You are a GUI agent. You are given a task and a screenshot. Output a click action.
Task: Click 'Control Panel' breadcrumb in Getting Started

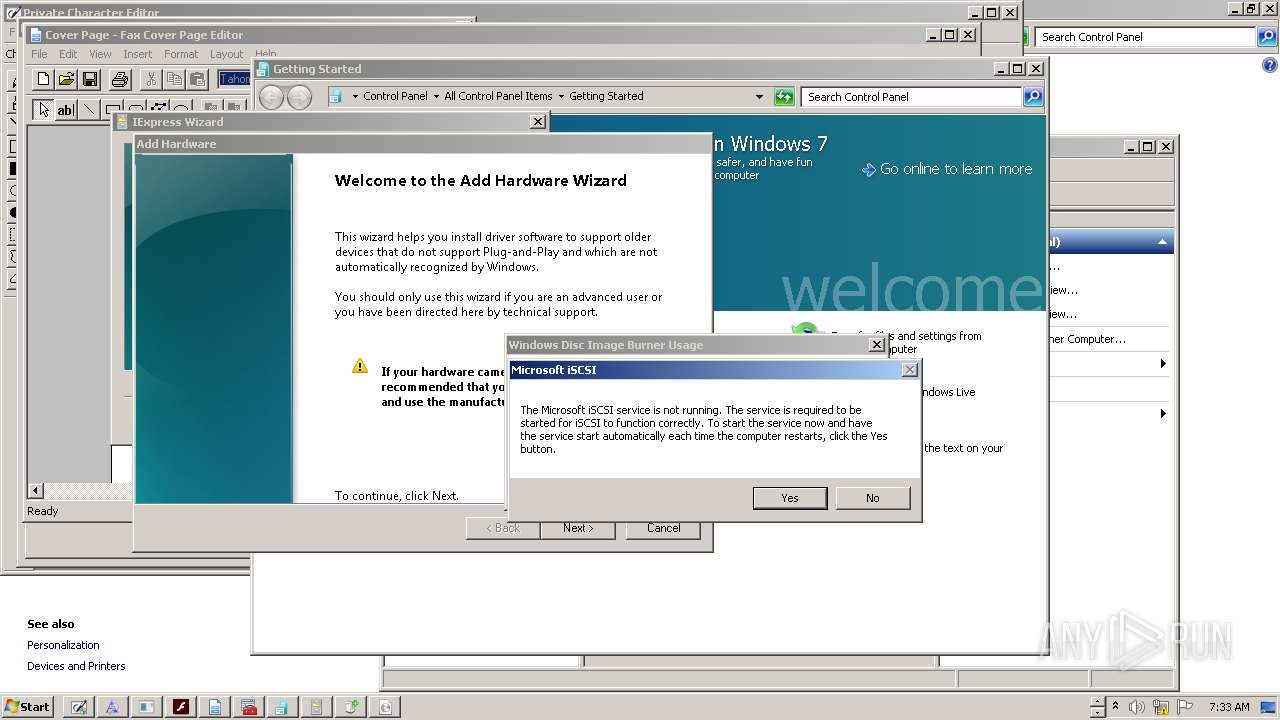click(395, 97)
